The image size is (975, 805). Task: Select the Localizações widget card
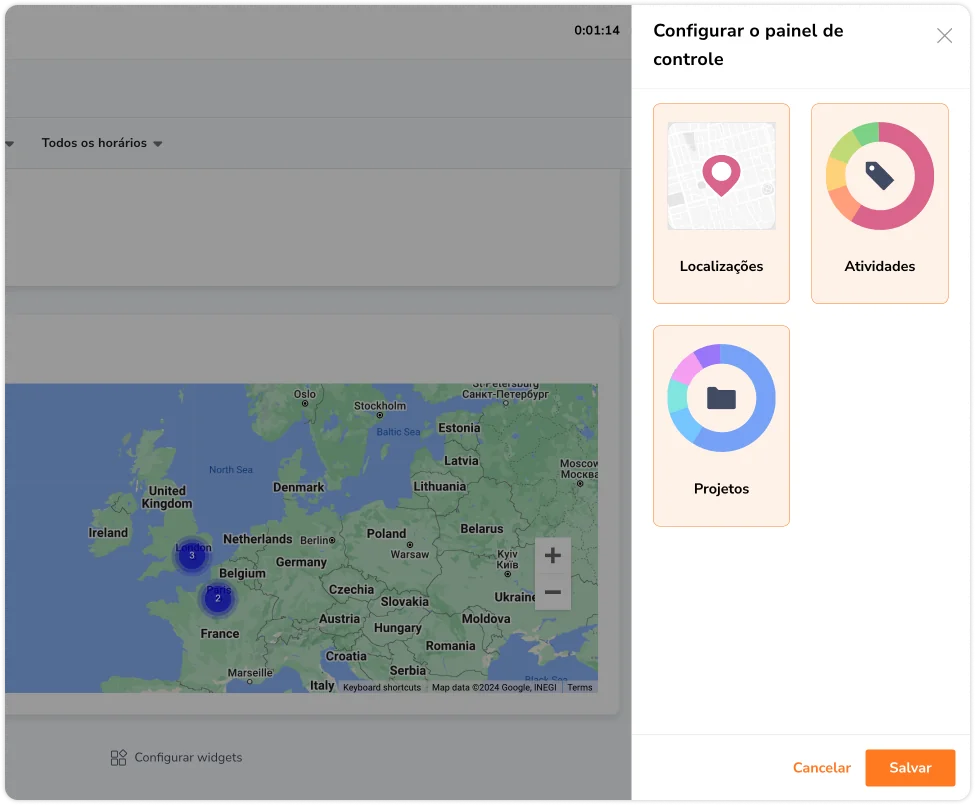(x=721, y=203)
